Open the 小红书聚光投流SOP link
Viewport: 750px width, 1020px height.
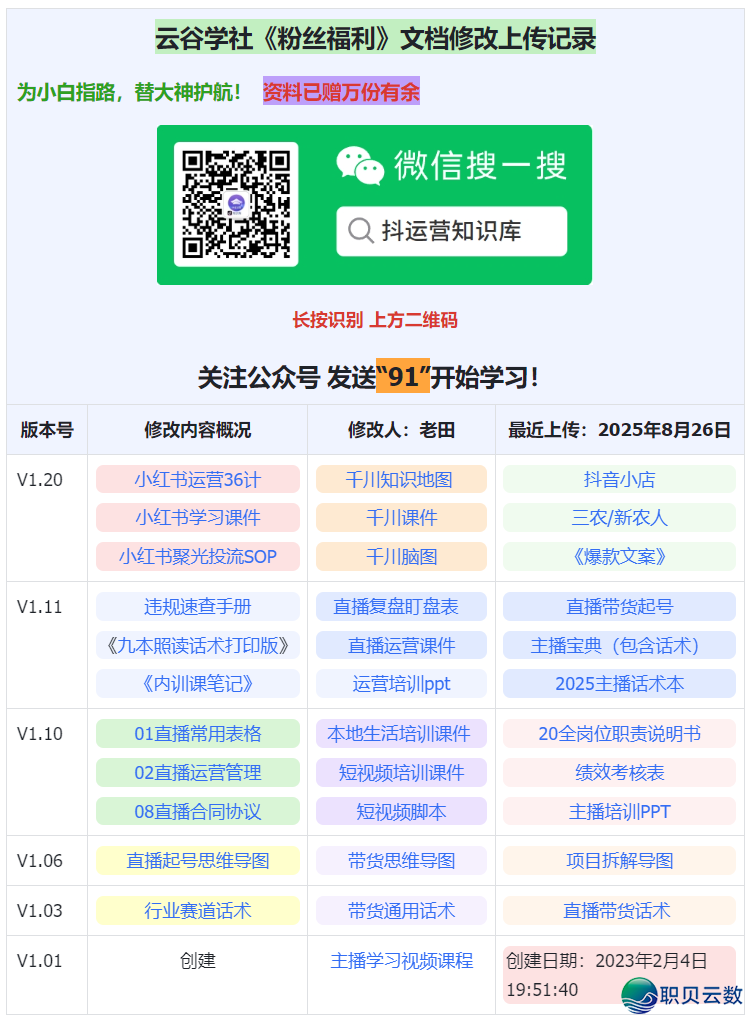[198, 556]
